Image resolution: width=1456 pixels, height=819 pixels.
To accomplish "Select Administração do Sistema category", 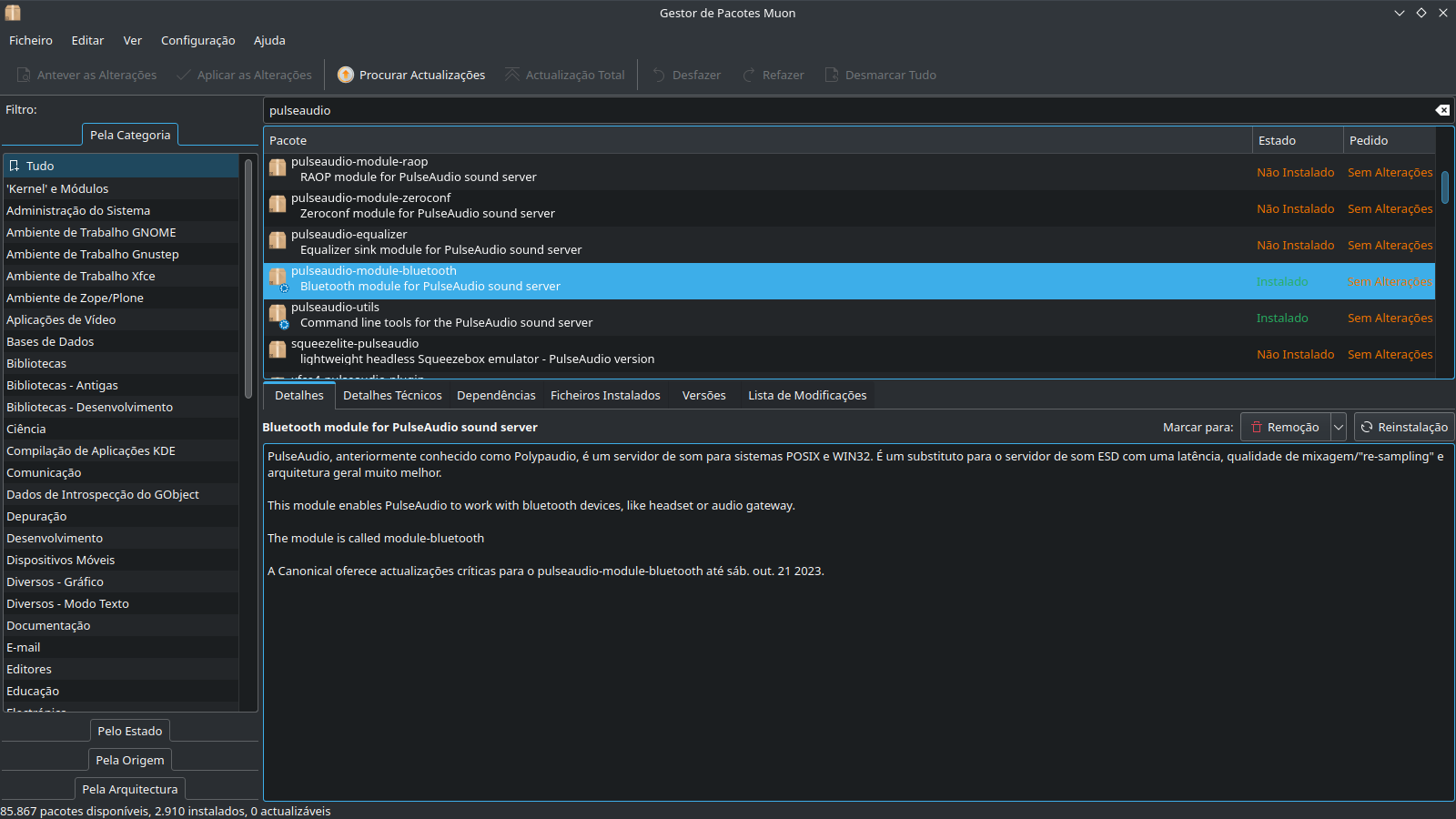I will click(121, 210).
